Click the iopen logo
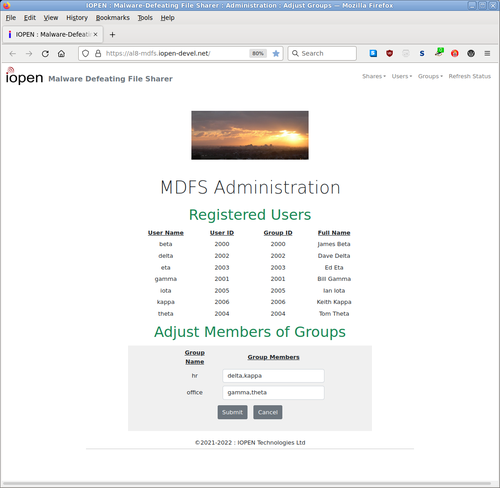Viewport: 500px width, 488px height. tap(24, 75)
